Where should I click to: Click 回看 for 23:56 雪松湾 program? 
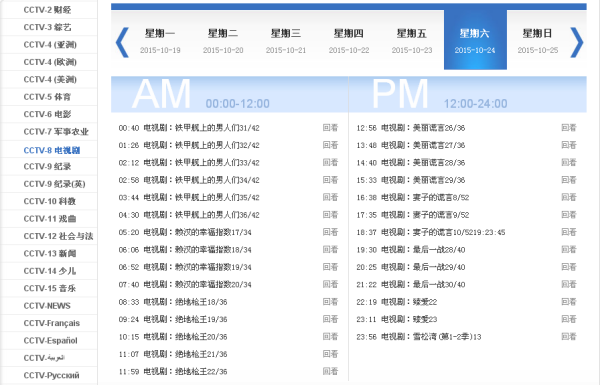pos(569,337)
